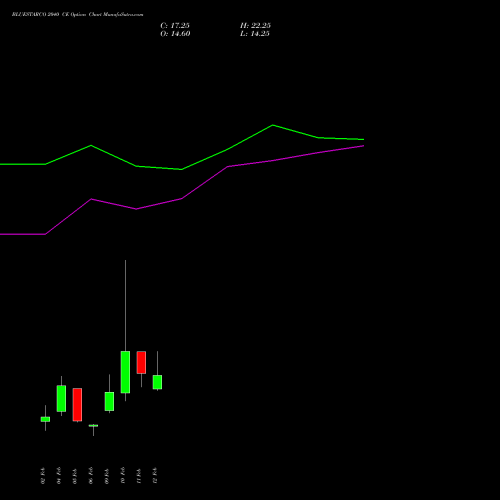The width and height of the screenshot is (500, 500).
Task: Click the open value 'O: 14.60'
Action: tap(175, 34)
